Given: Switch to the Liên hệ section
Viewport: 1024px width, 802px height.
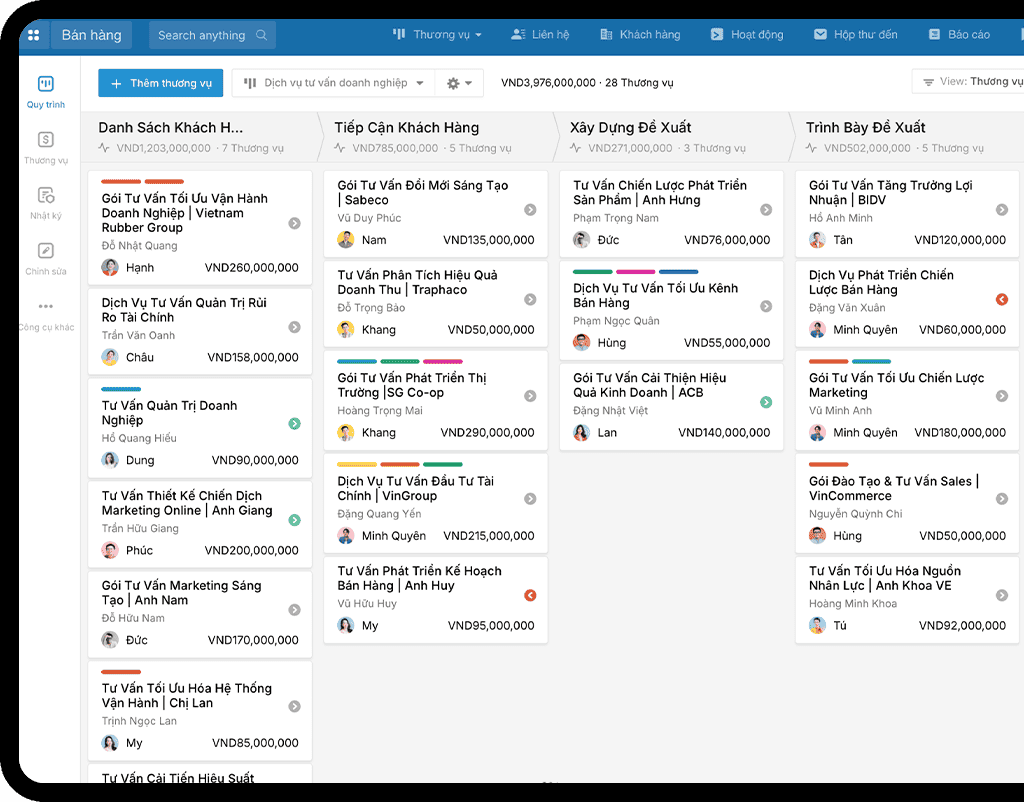Looking at the screenshot, I should coord(540,33).
